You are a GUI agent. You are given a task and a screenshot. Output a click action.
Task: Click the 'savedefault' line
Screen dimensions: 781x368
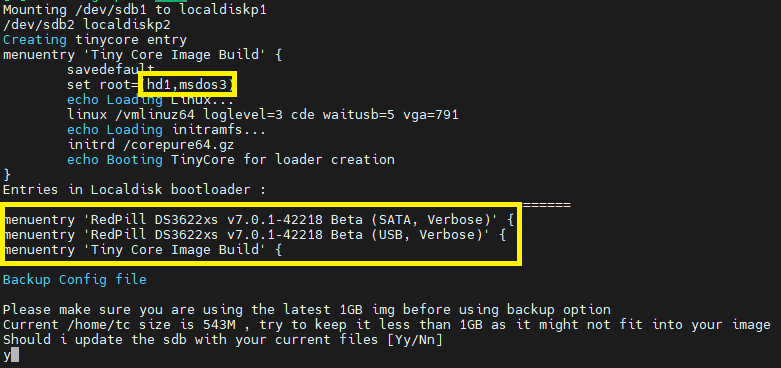(x=111, y=70)
